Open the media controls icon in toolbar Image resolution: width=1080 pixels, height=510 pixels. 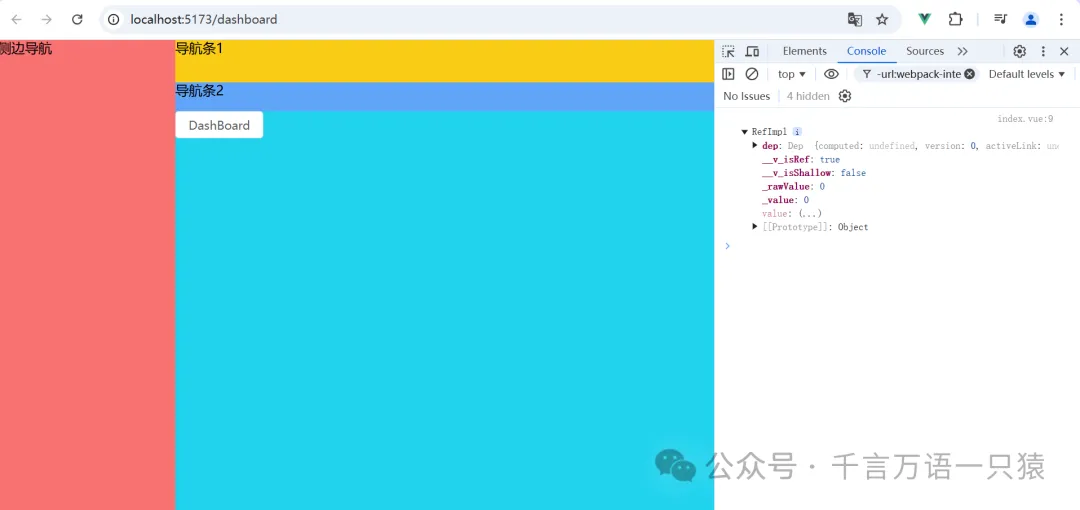coord(1000,19)
